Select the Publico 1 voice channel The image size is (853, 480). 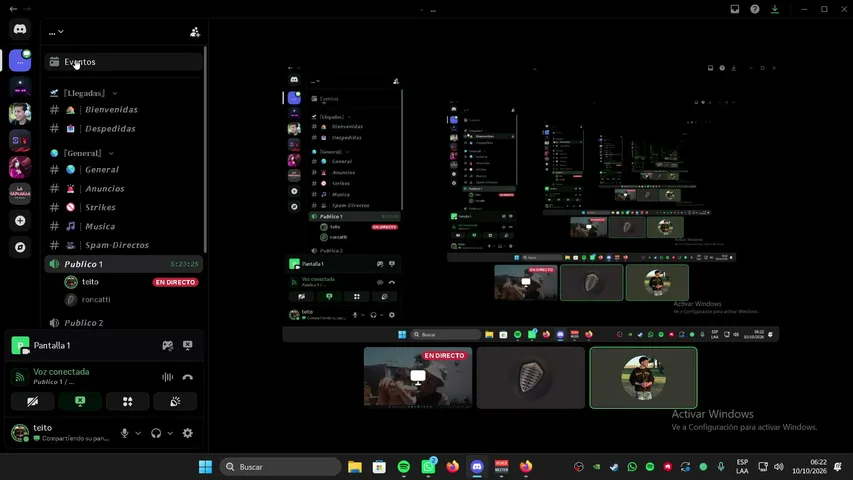point(123,264)
